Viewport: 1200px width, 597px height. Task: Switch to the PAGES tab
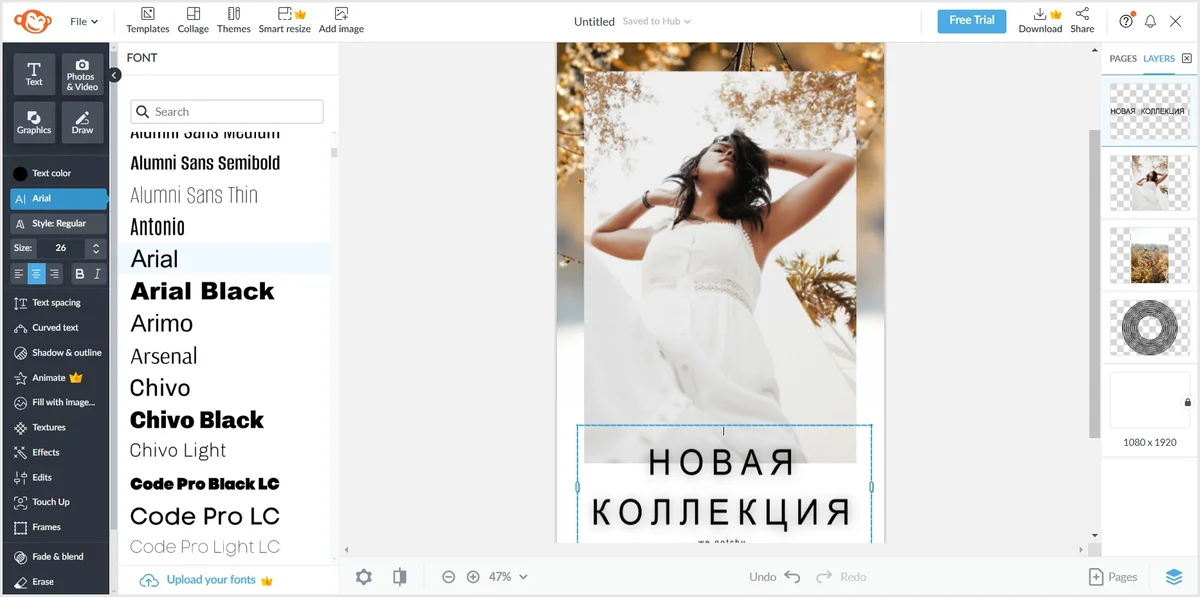coord(1123,58)
